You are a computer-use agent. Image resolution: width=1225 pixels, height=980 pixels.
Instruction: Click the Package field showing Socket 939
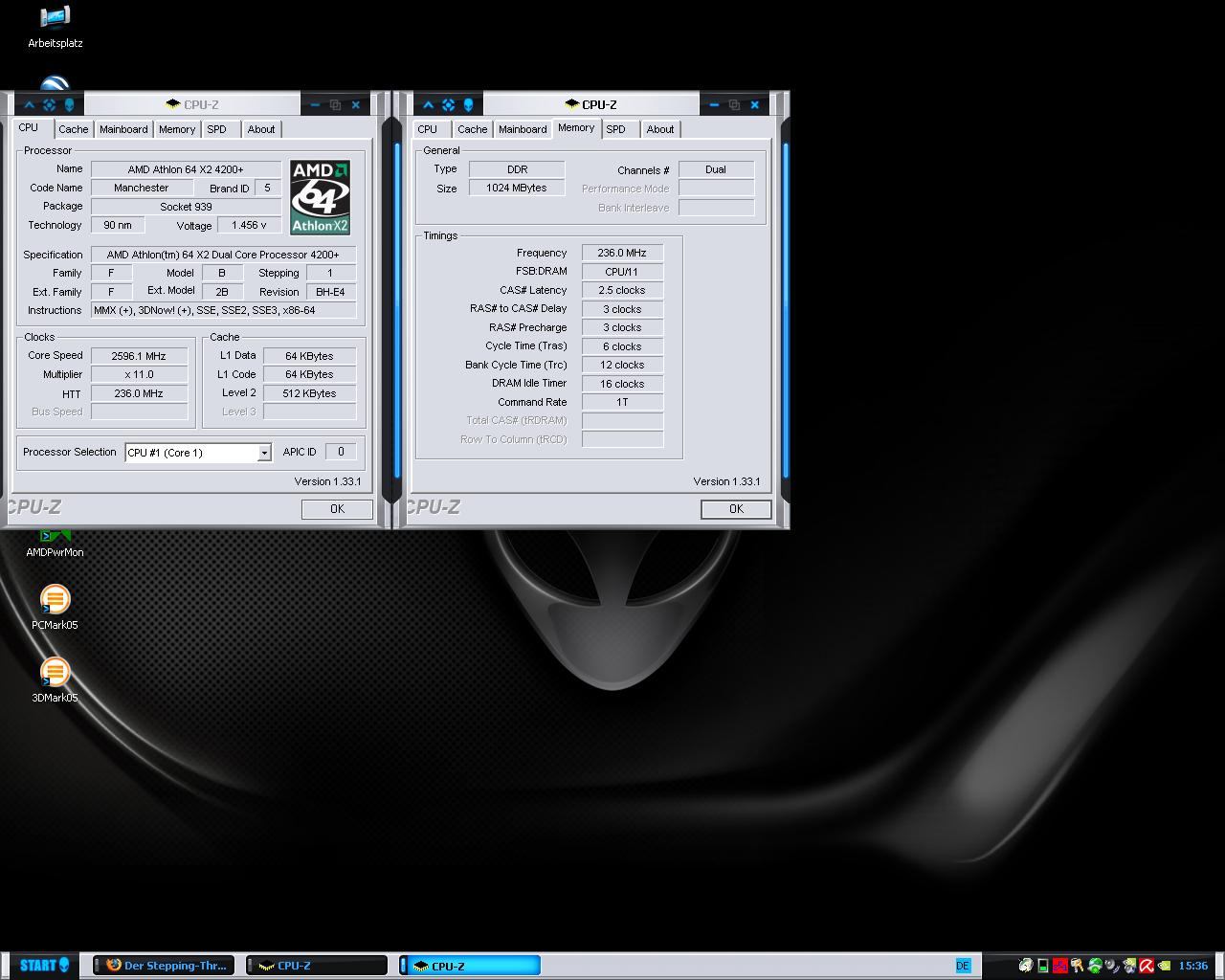186,207
